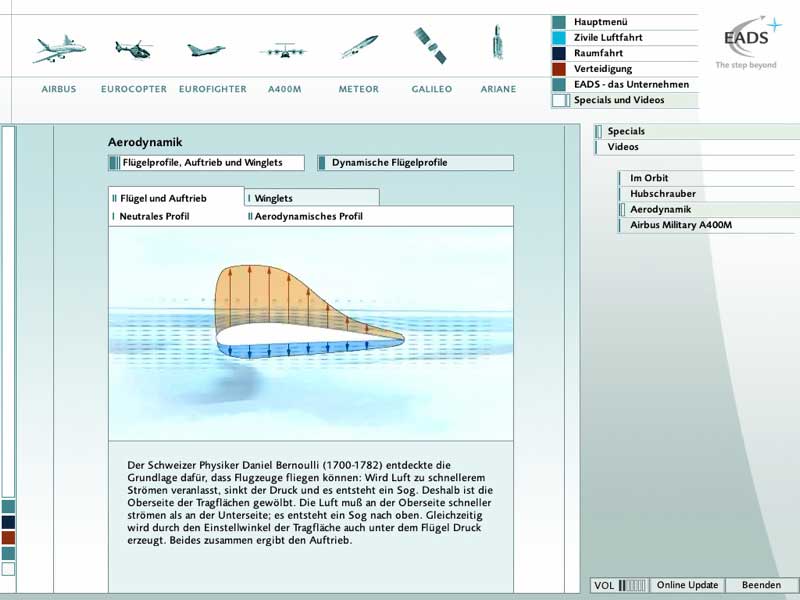Click teal square beside EADS - das Unternehmen
This screenshot has height=600, width=800.
(559, 84)
